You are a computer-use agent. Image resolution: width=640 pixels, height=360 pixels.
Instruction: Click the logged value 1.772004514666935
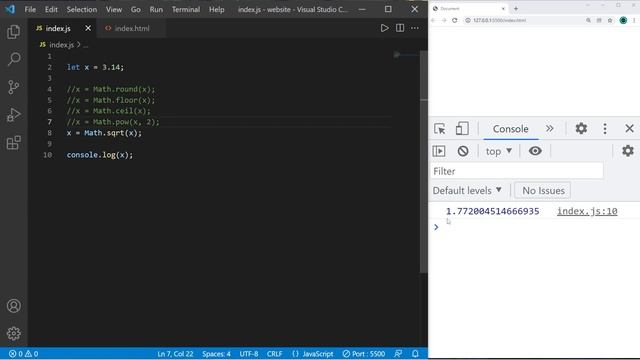(492, 211)
